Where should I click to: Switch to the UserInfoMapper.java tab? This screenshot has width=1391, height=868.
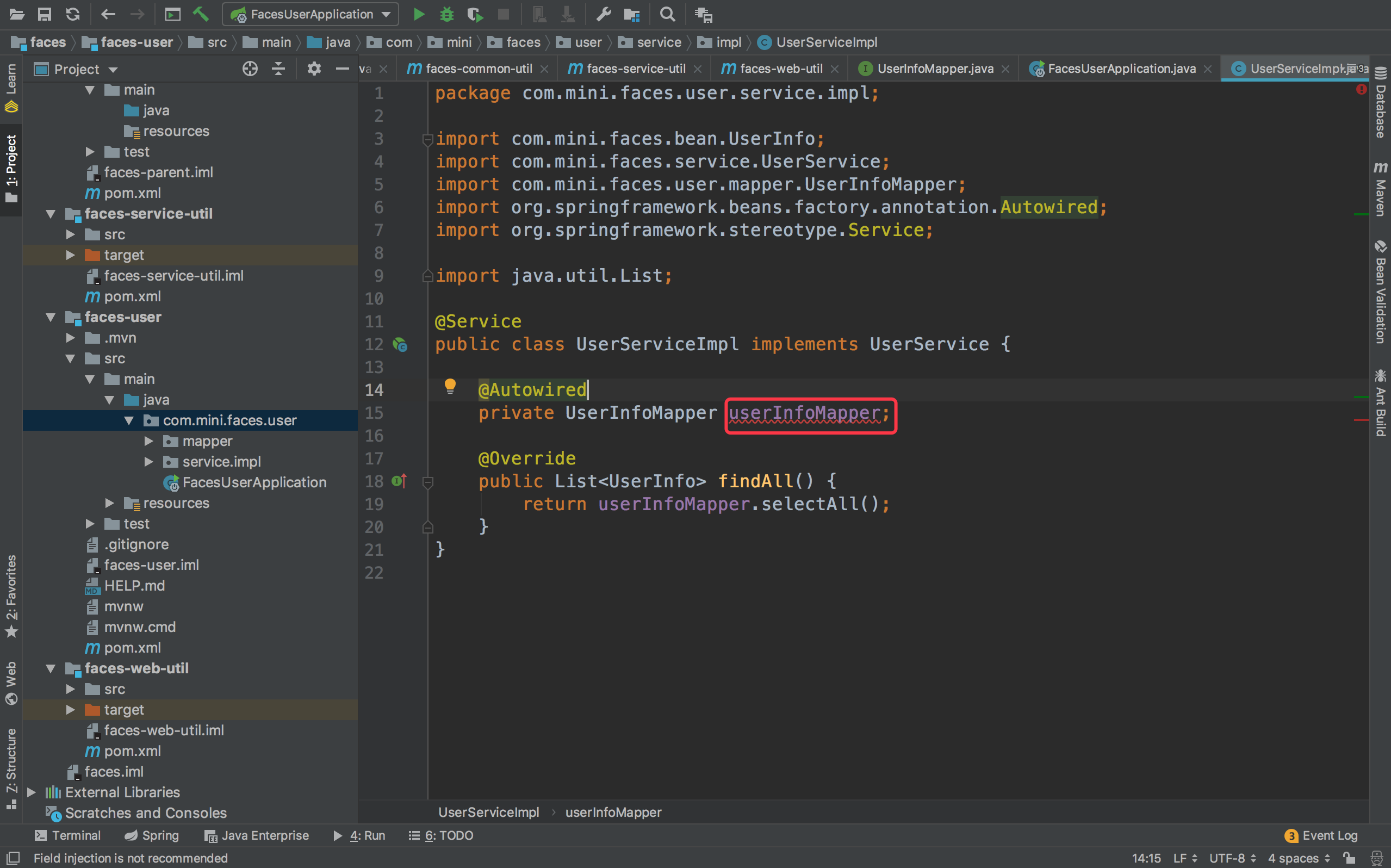click(934, 69)
